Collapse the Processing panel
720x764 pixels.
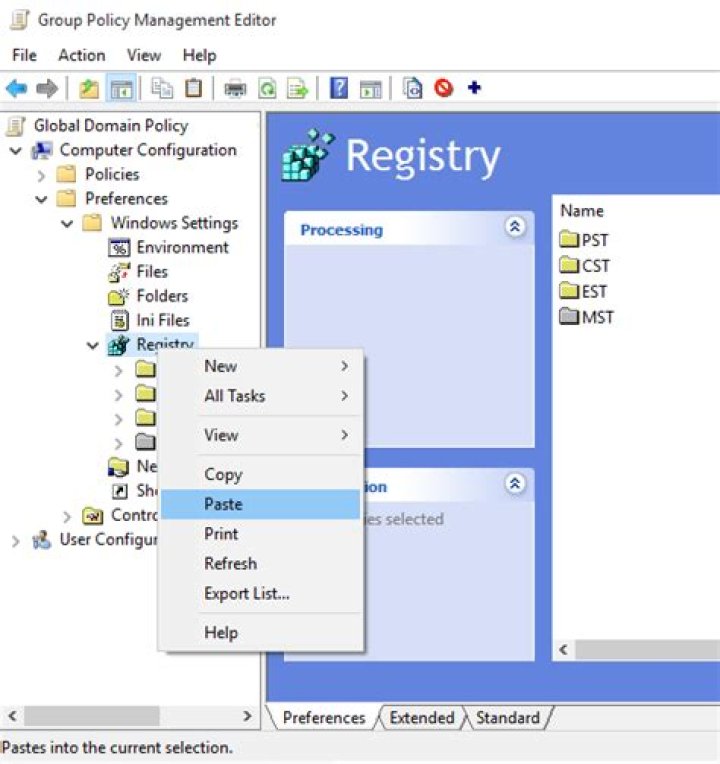(515, 227)
